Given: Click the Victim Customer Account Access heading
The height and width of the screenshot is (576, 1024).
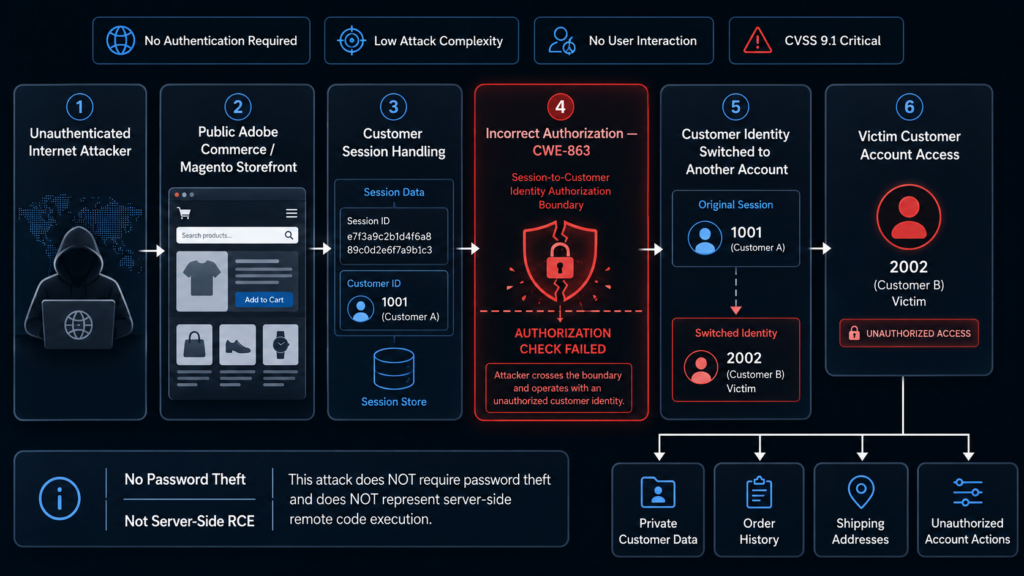Looking at the screenshot, I should pyautogui.click(x=909, y=146).
